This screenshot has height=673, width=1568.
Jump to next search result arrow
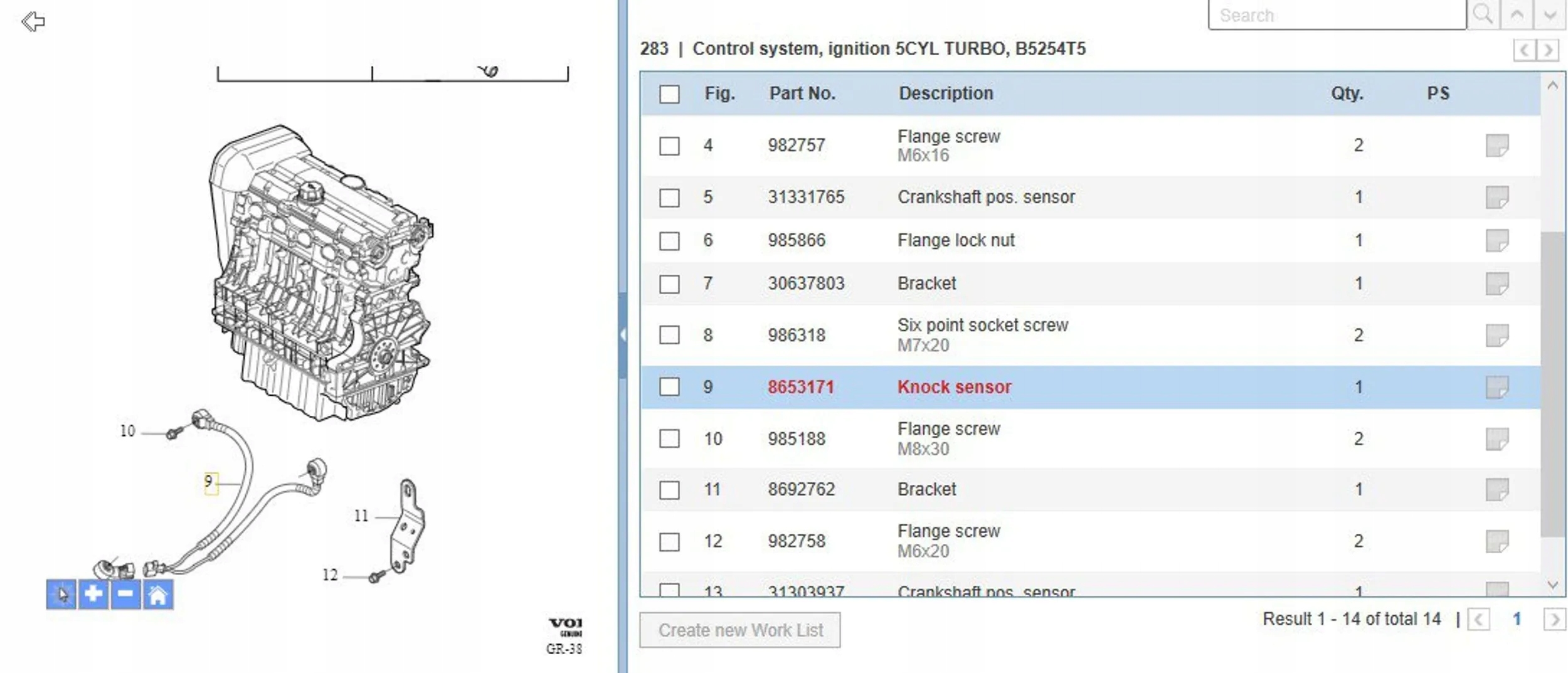(x=1550, y=14)
